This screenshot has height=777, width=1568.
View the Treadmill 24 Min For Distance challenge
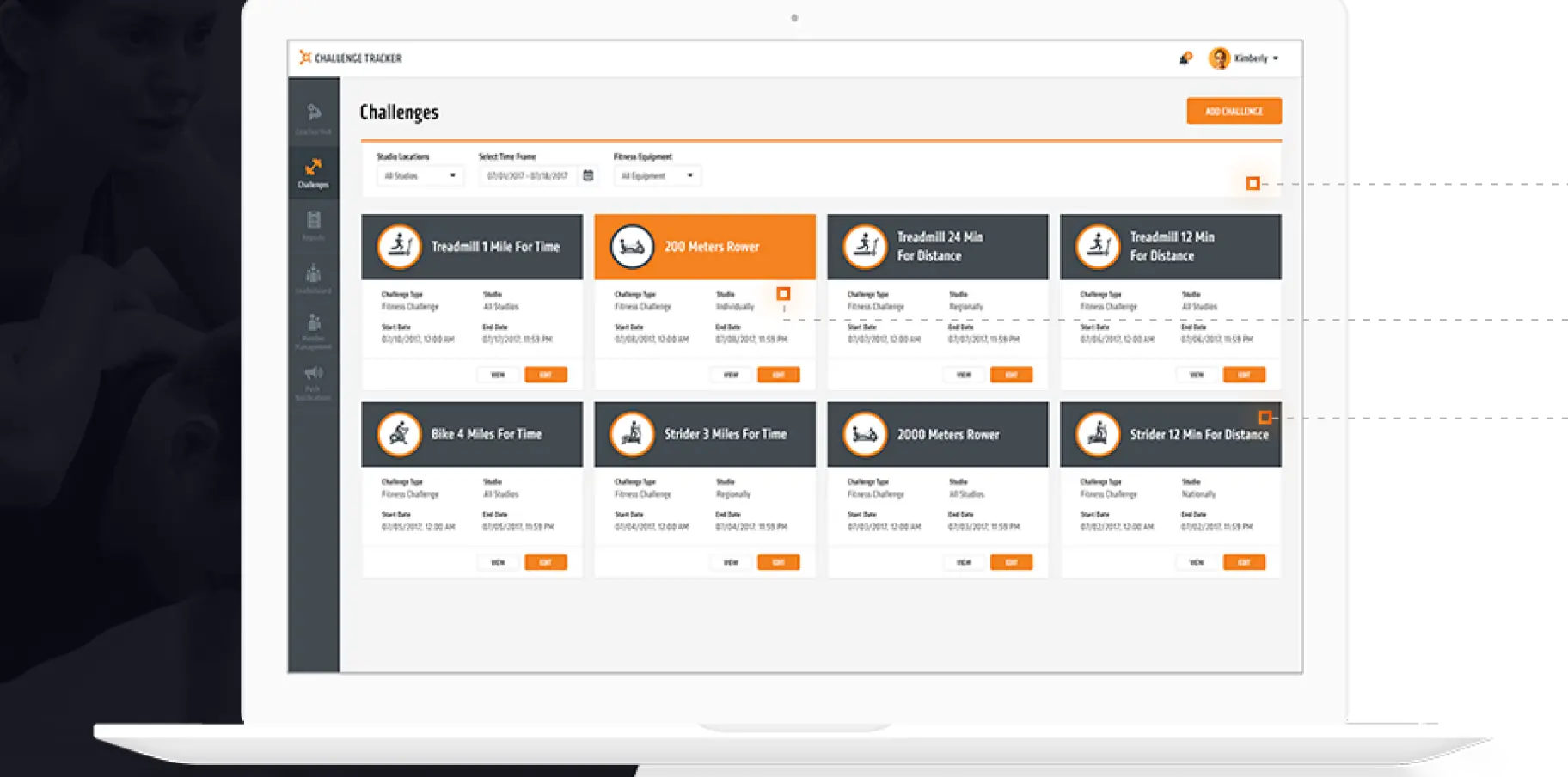tap(965, 374)
